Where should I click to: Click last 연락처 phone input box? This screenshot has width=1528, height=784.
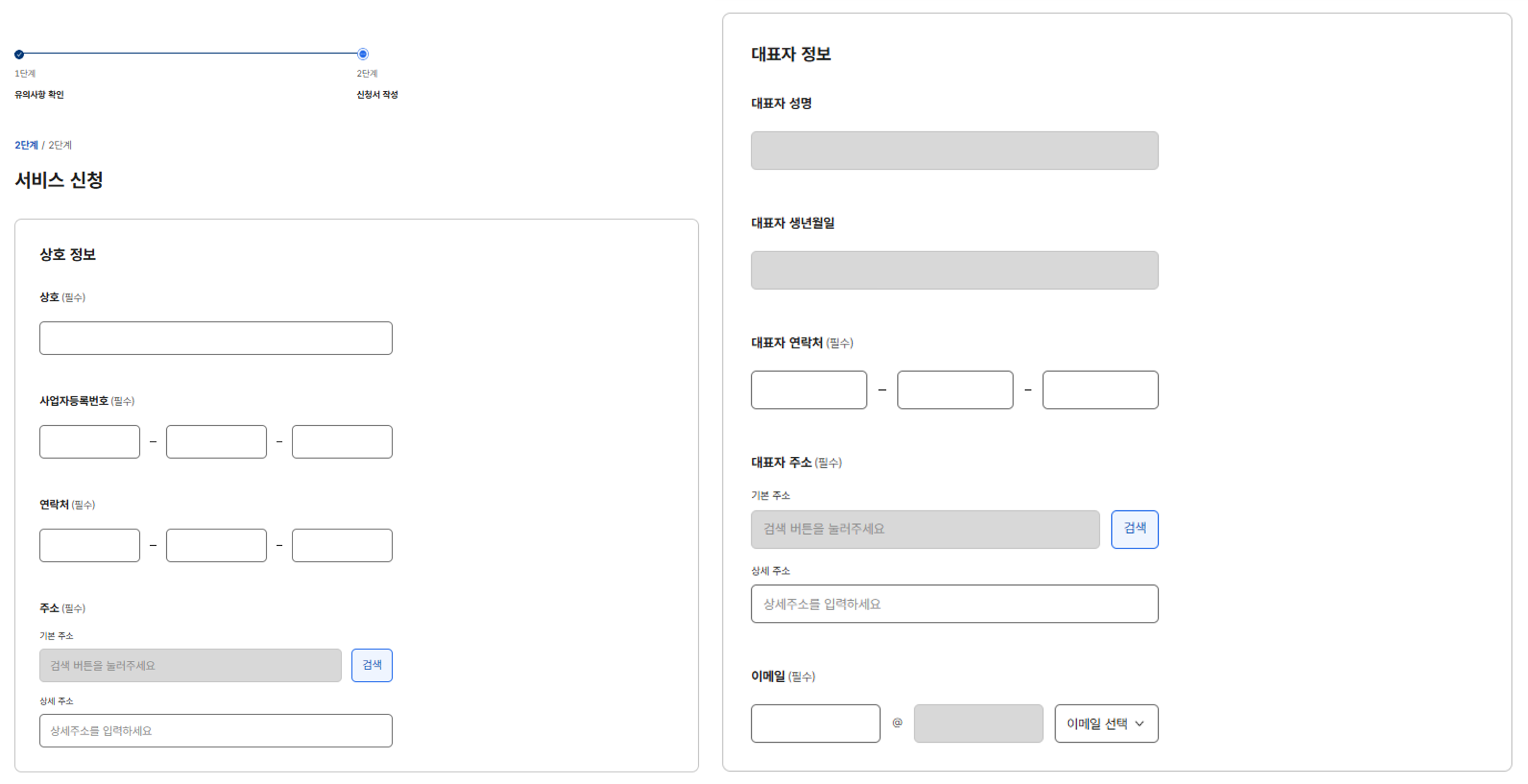pos(342,546)
